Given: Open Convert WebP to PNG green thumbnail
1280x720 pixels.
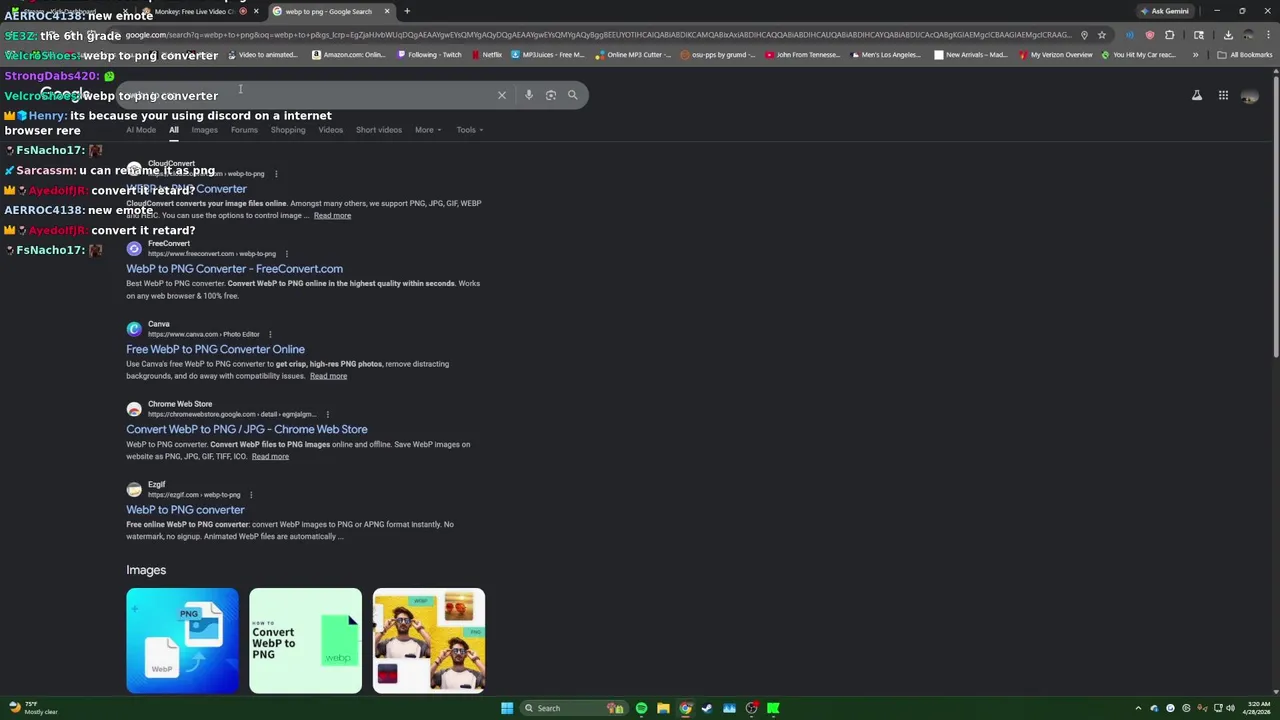Looking at the screenshot, I should 306,641.
